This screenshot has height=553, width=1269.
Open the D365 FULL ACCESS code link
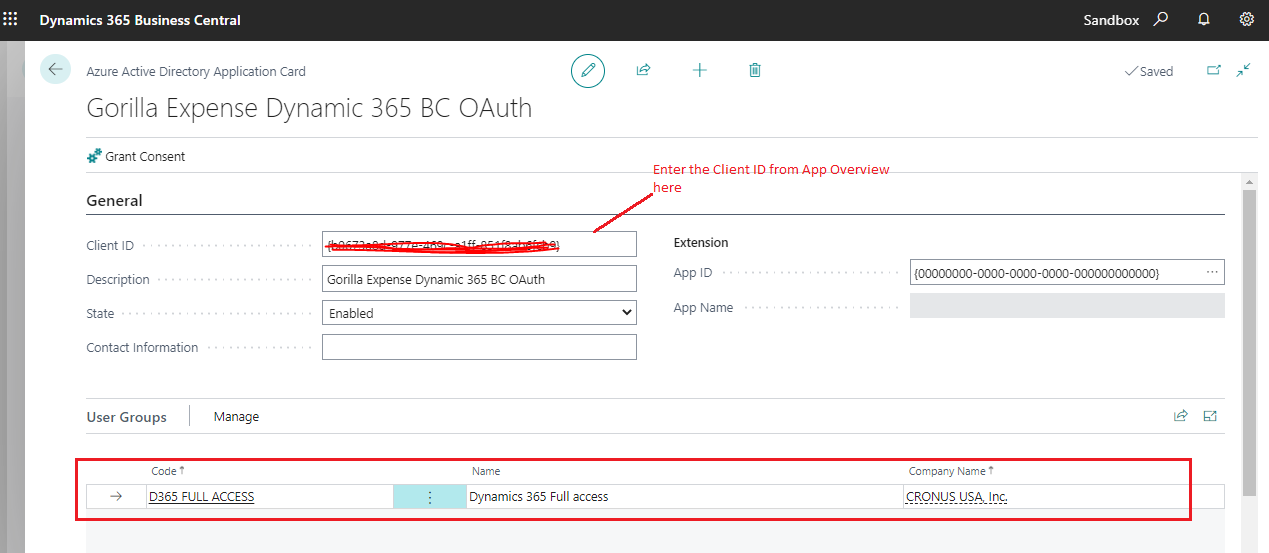pyautogui.click(x=201, y=497)
